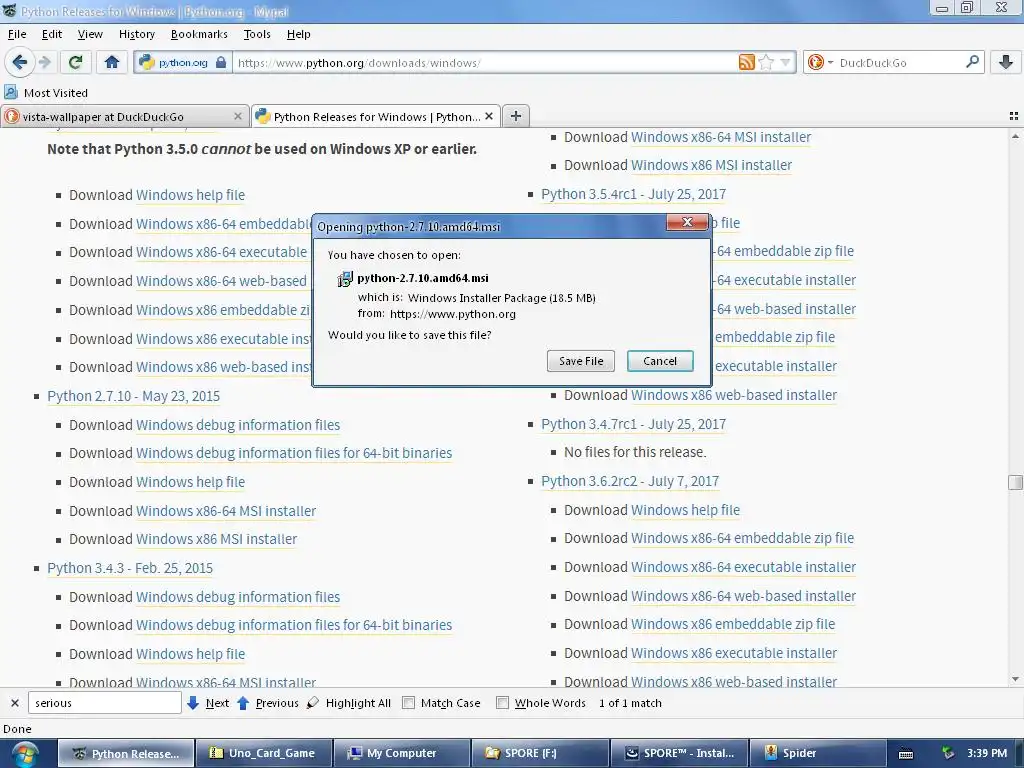
Task: Open the Windows Start button
Action: click(x=25, y=754)
